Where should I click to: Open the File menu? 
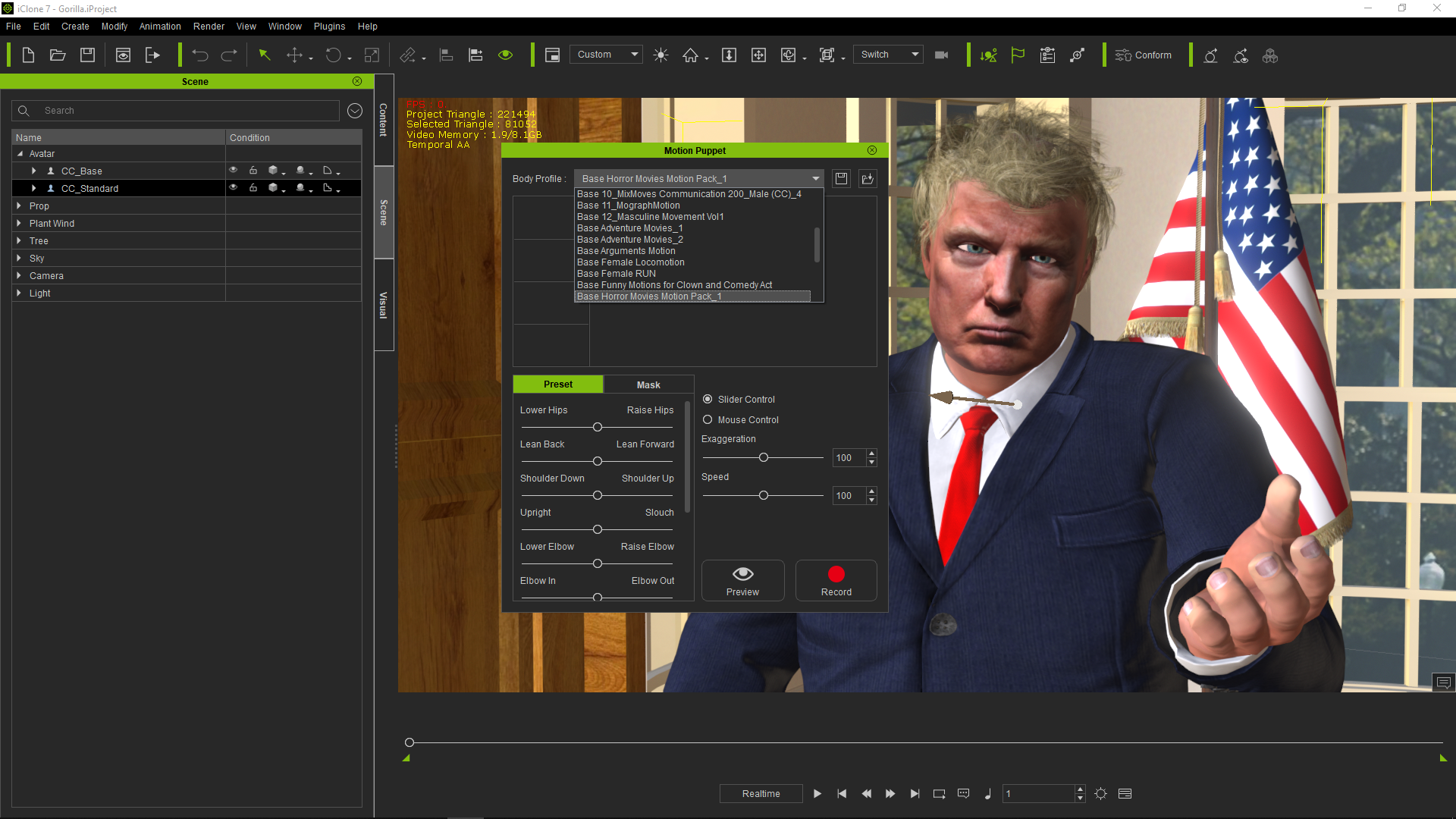(x=14, y=27)
